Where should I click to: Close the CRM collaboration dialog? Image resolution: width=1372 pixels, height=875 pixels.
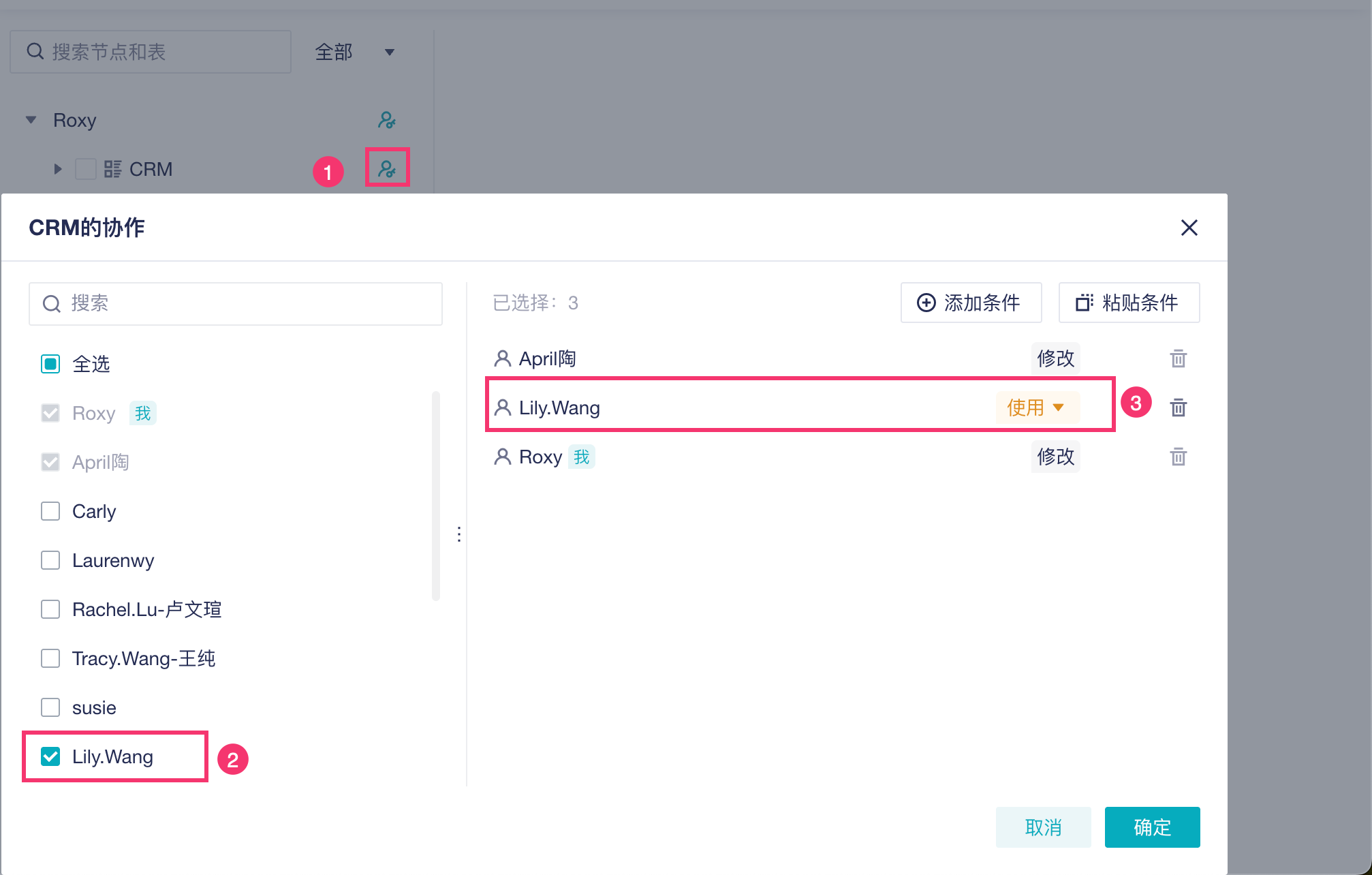click(x=1189, y=228)
